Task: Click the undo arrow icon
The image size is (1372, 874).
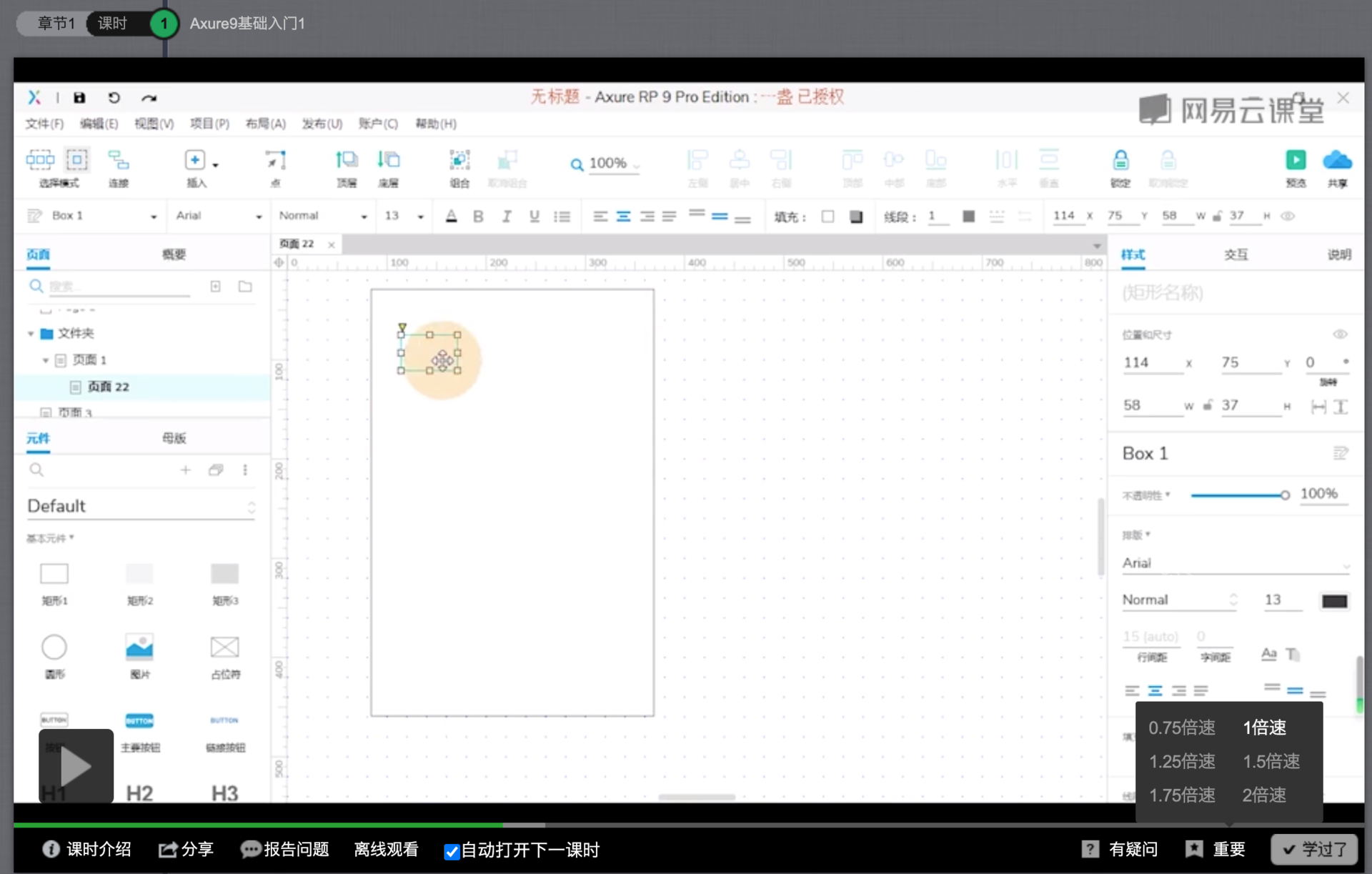Action: coord(114,98)
